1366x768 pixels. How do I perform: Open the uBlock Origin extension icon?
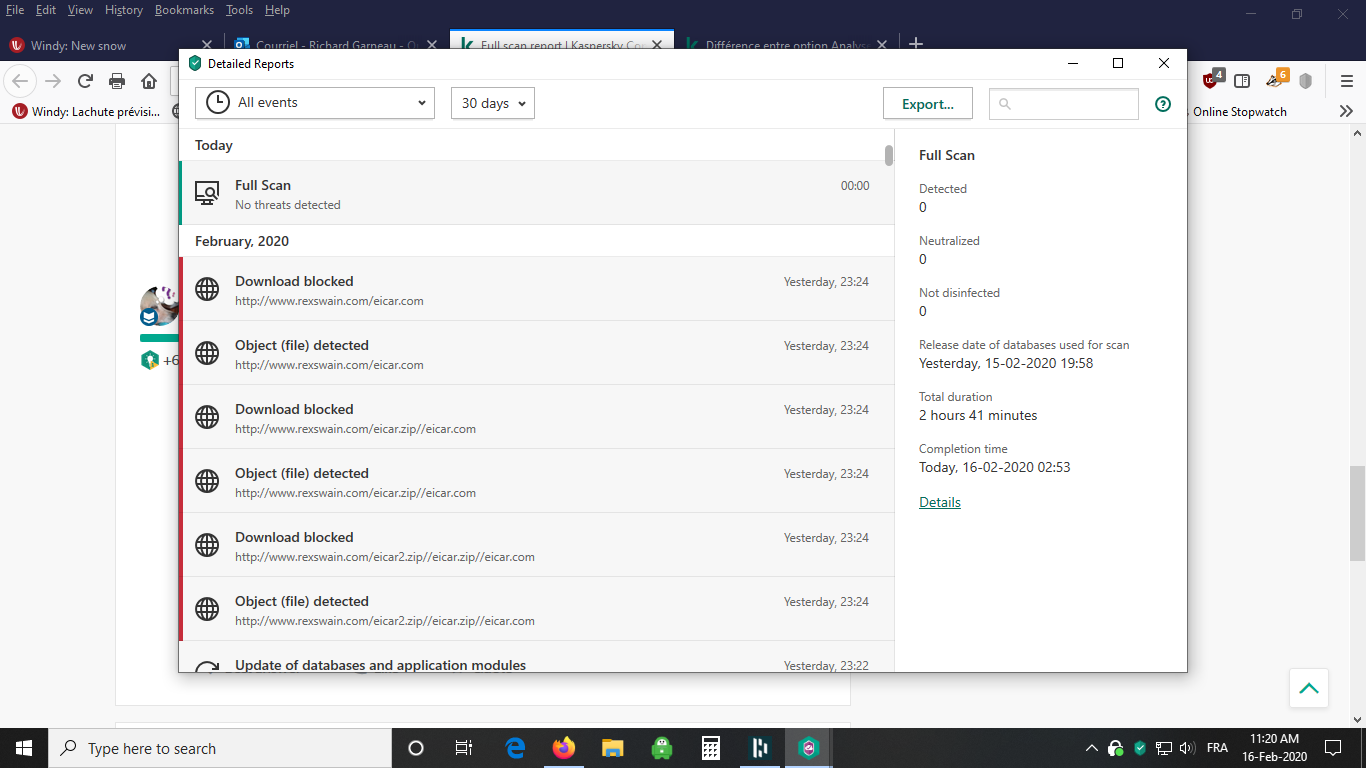tap(1211, 80)
